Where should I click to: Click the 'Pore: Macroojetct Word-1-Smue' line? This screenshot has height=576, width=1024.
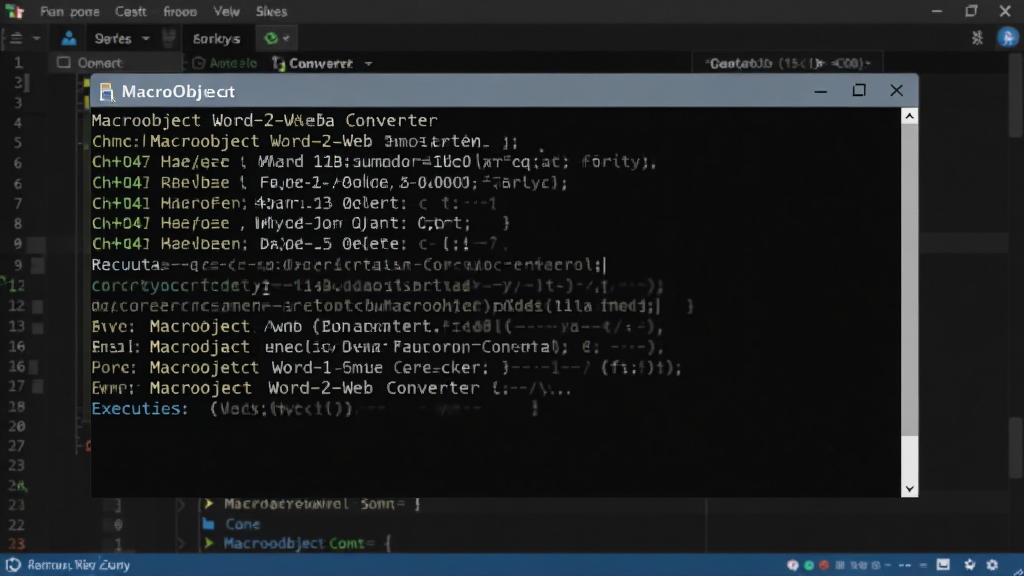tap(386, 368)
